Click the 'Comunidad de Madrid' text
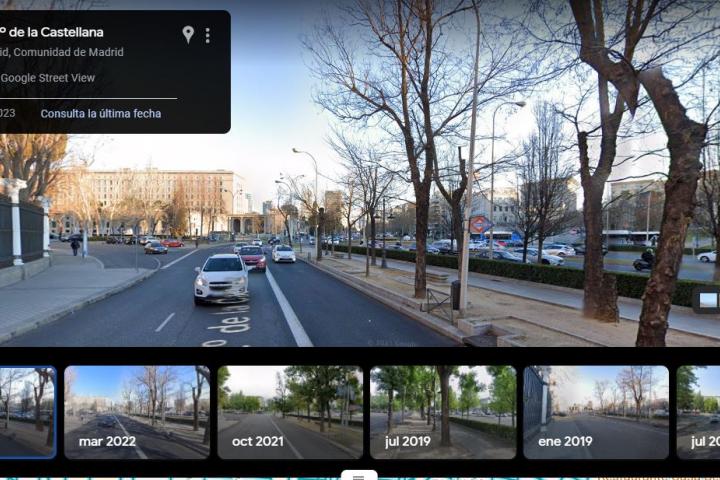Screen dimensions: 720x480 pos(68,52)
